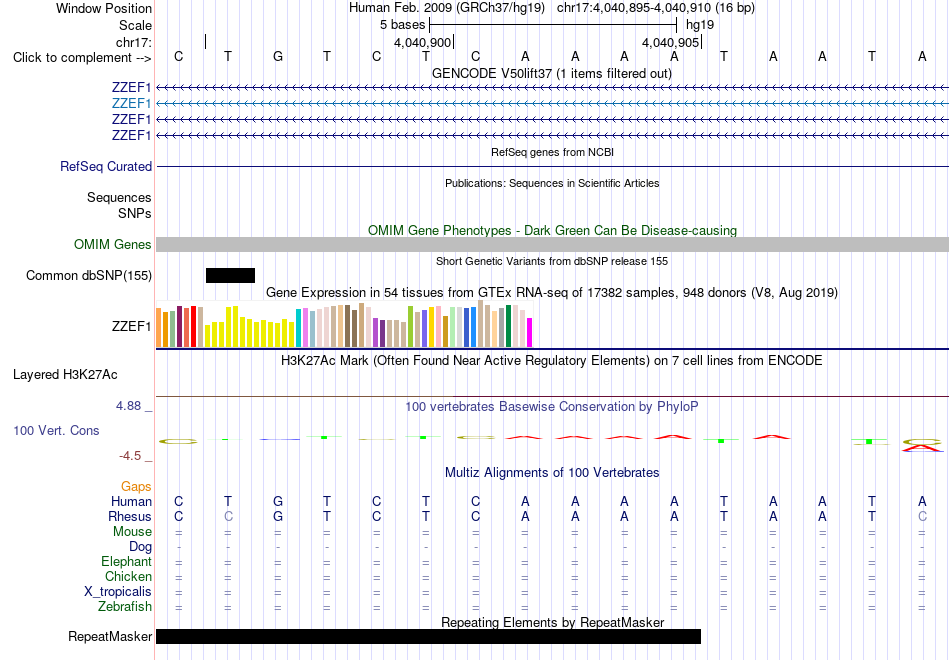Open the GTEx Gene Expression track title

point(552,293)
